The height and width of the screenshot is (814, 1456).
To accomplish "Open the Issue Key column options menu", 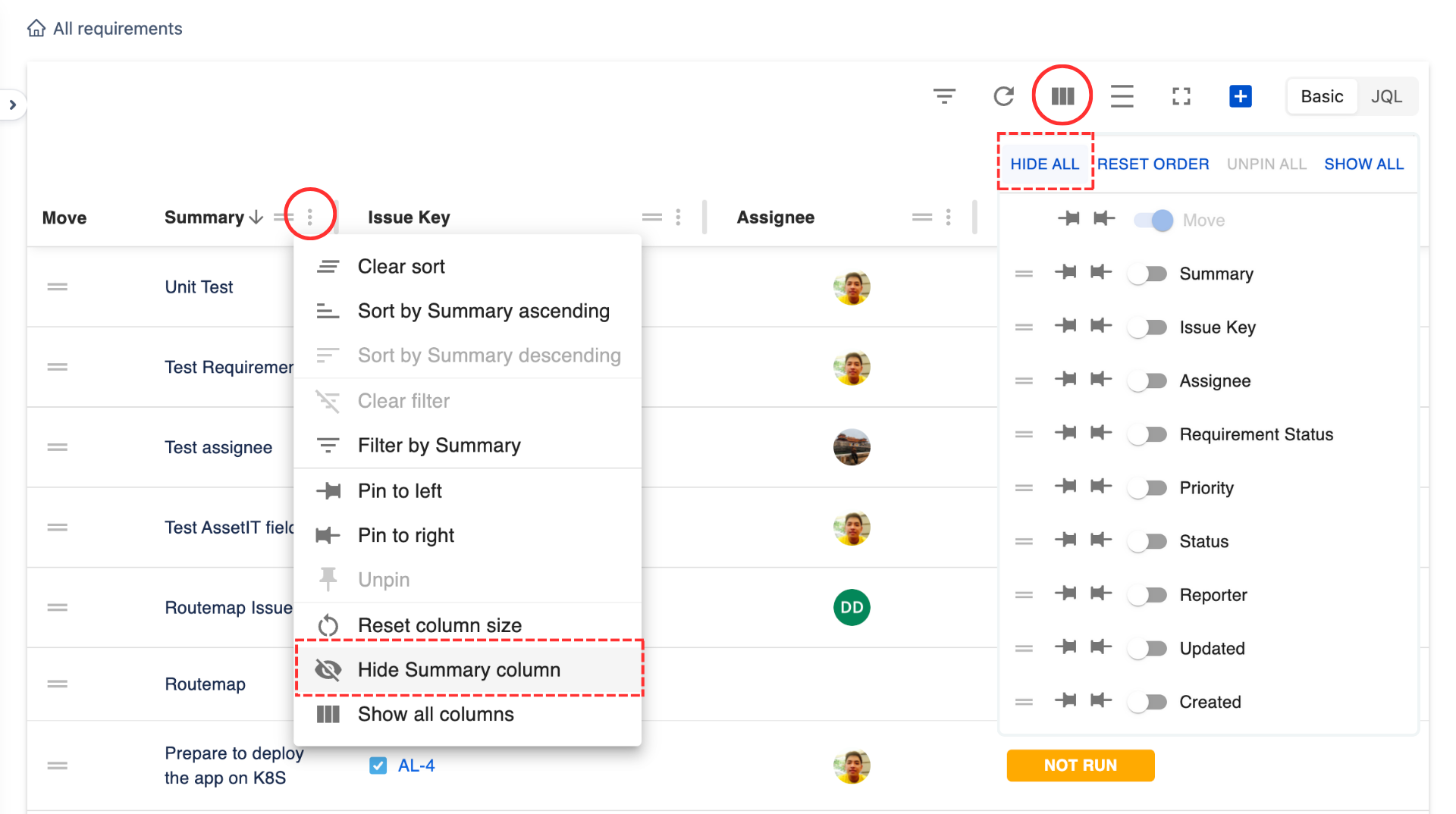I will click(678, 218).
